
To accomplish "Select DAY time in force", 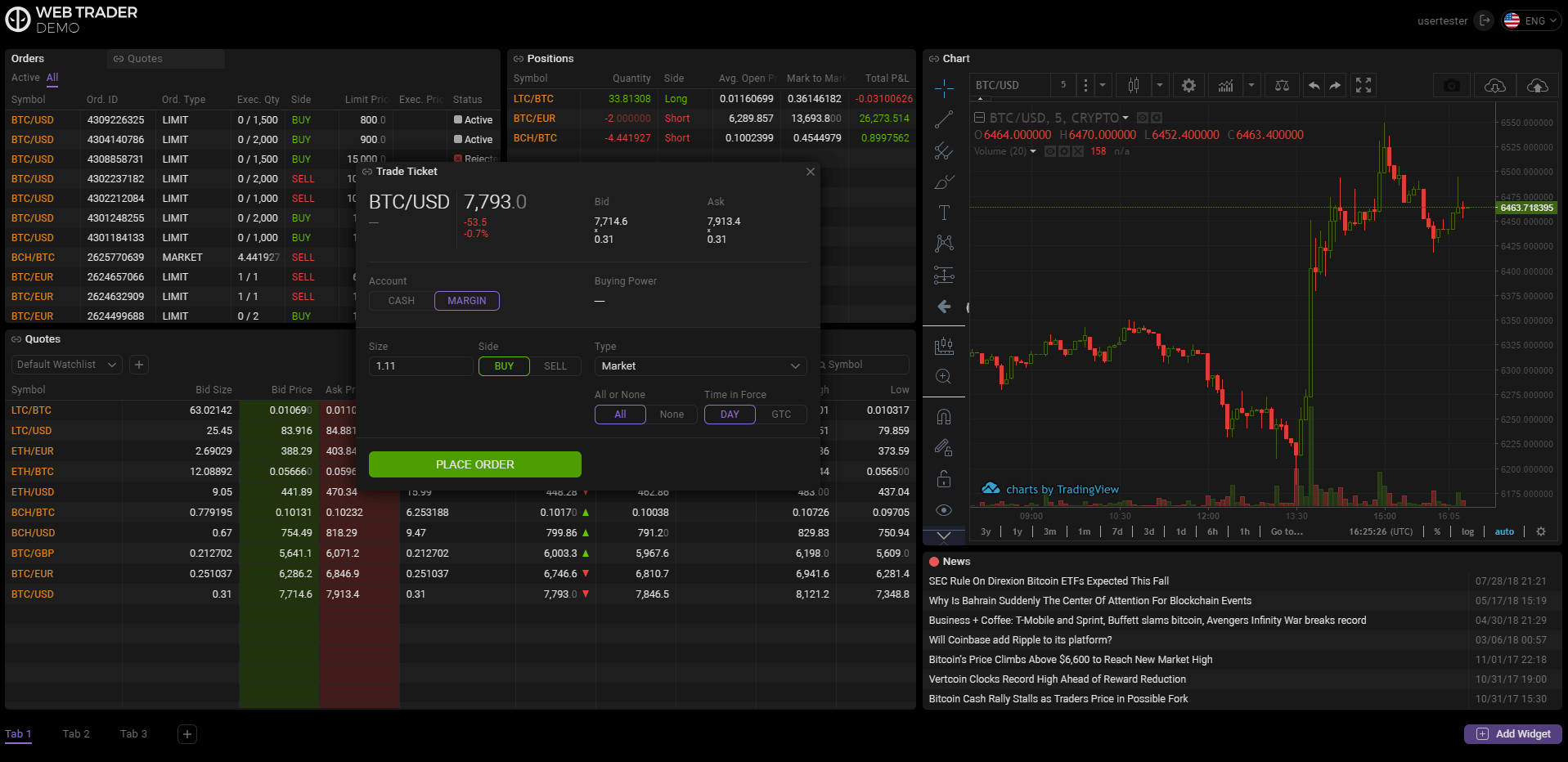I will click(730, 415).
